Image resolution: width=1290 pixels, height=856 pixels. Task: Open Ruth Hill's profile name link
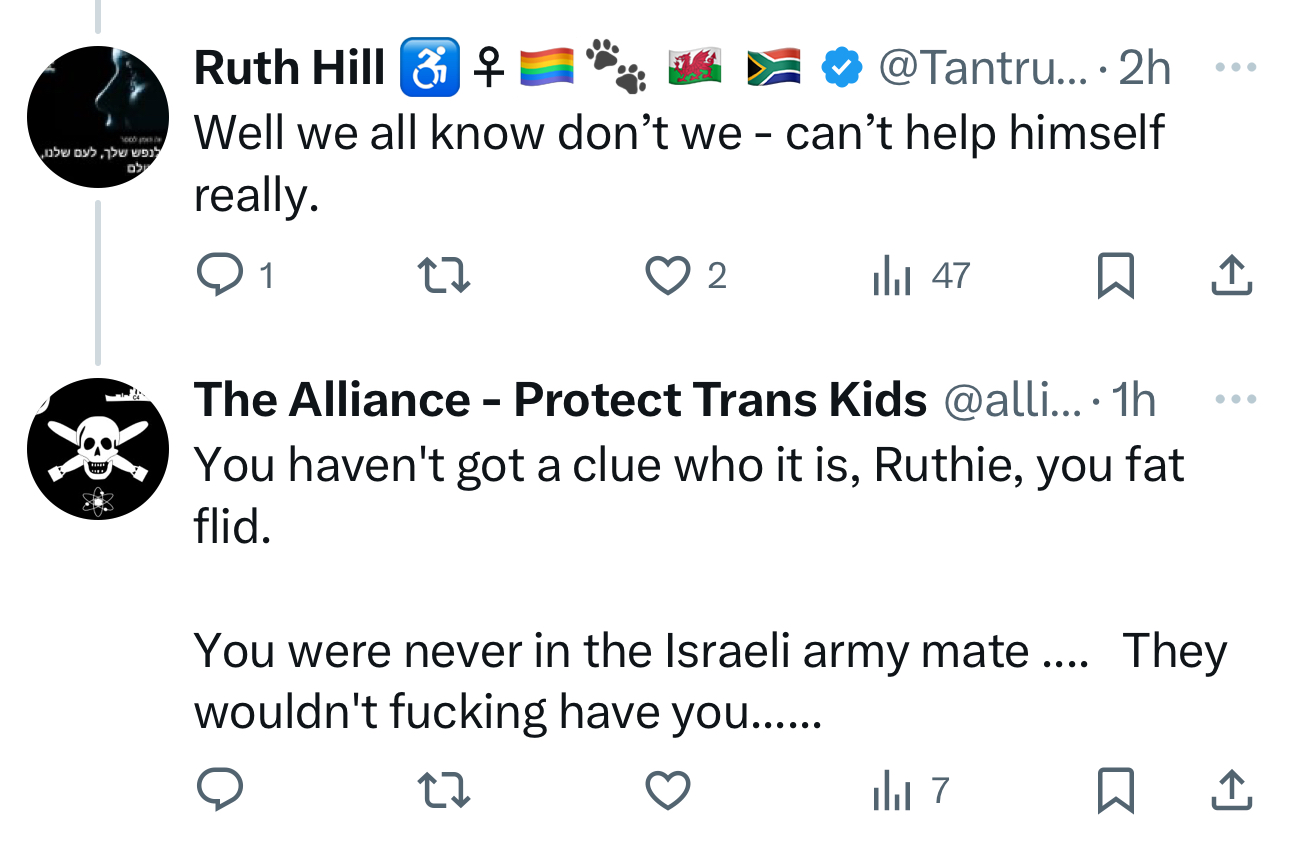click(289, 68)
